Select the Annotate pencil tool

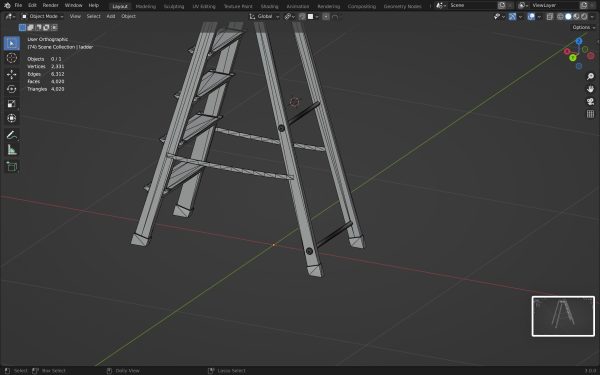point(11,135)
